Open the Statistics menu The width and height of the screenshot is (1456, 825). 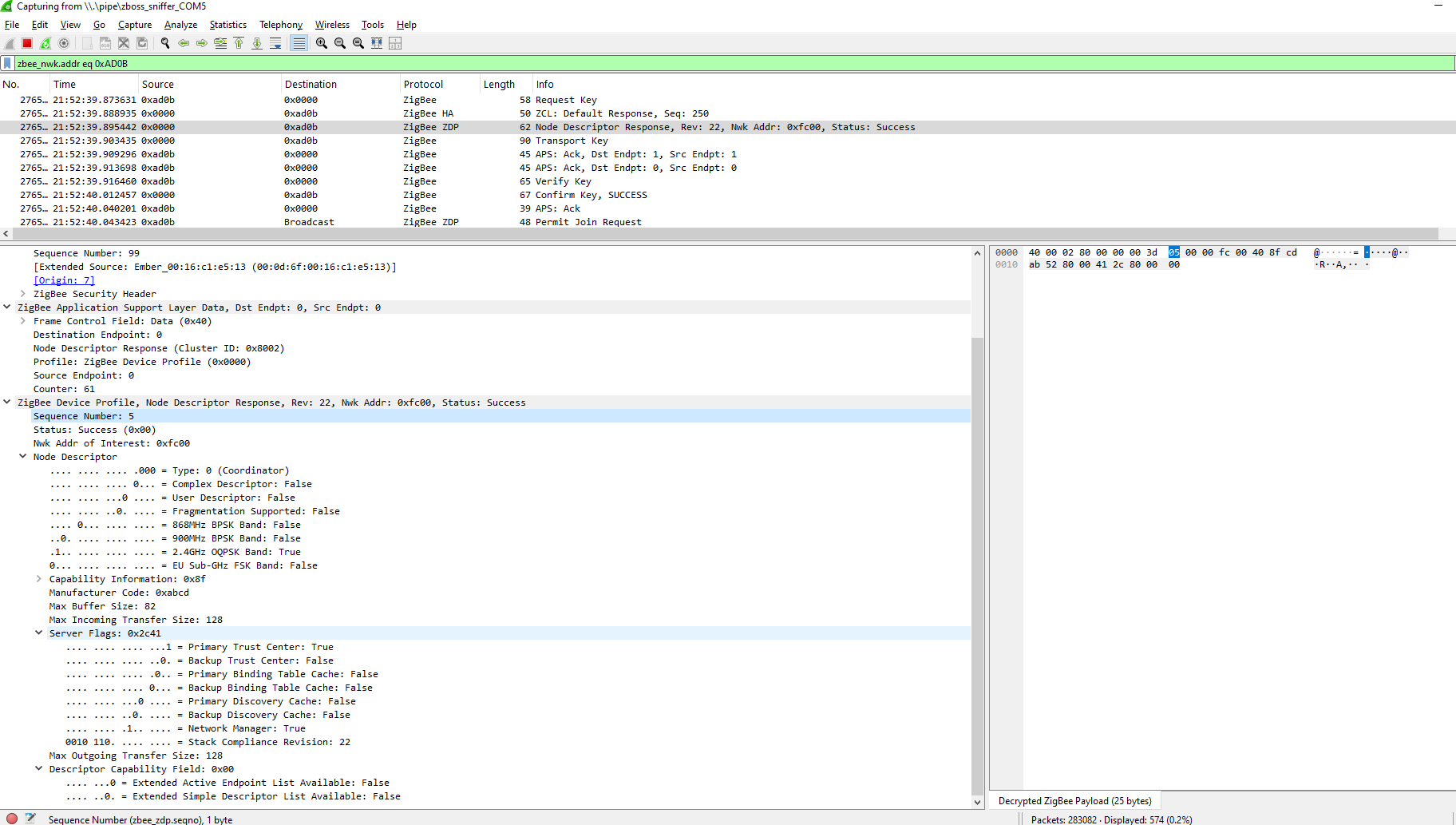pyautogui.click(x=227, y=25)
